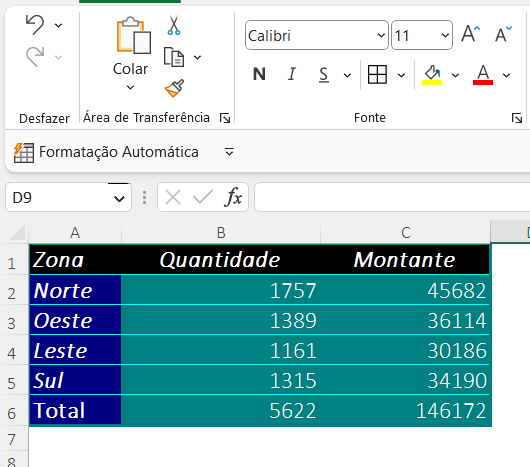Toggle italic formatting button
The image size is (530, 467).
(291, 74)
